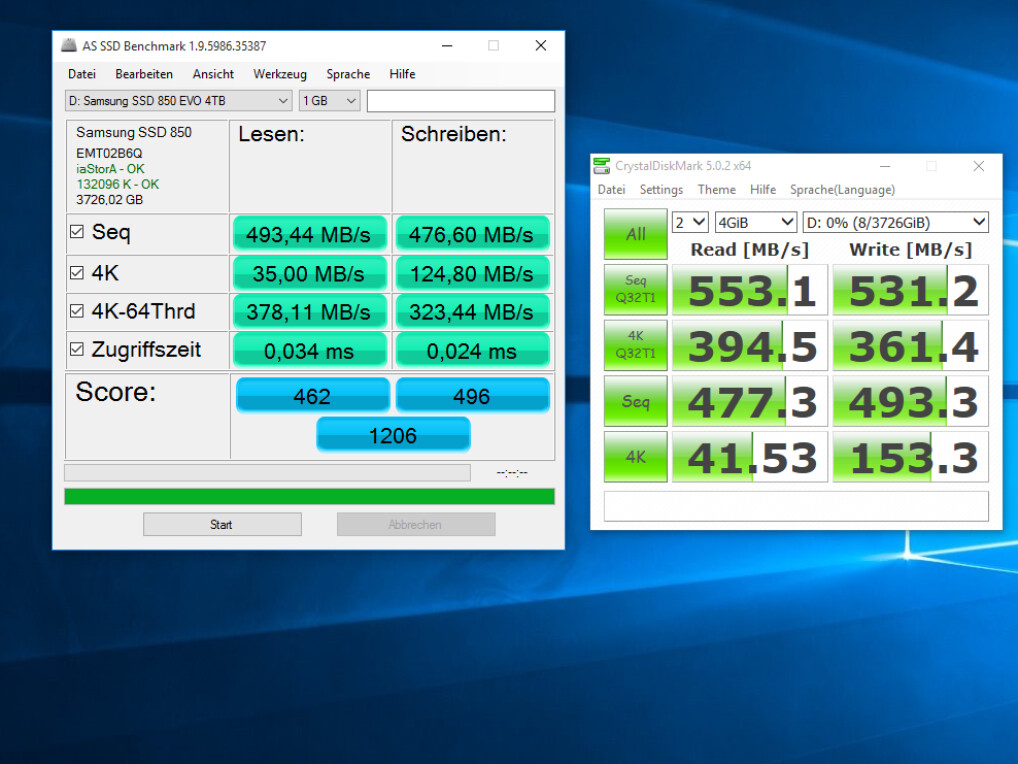Viewport: 1018px width, 764px height.
Task: Open the drive dropdown showing Samsung SSD 850 EVO 4TB
Action: pos(178,101)
